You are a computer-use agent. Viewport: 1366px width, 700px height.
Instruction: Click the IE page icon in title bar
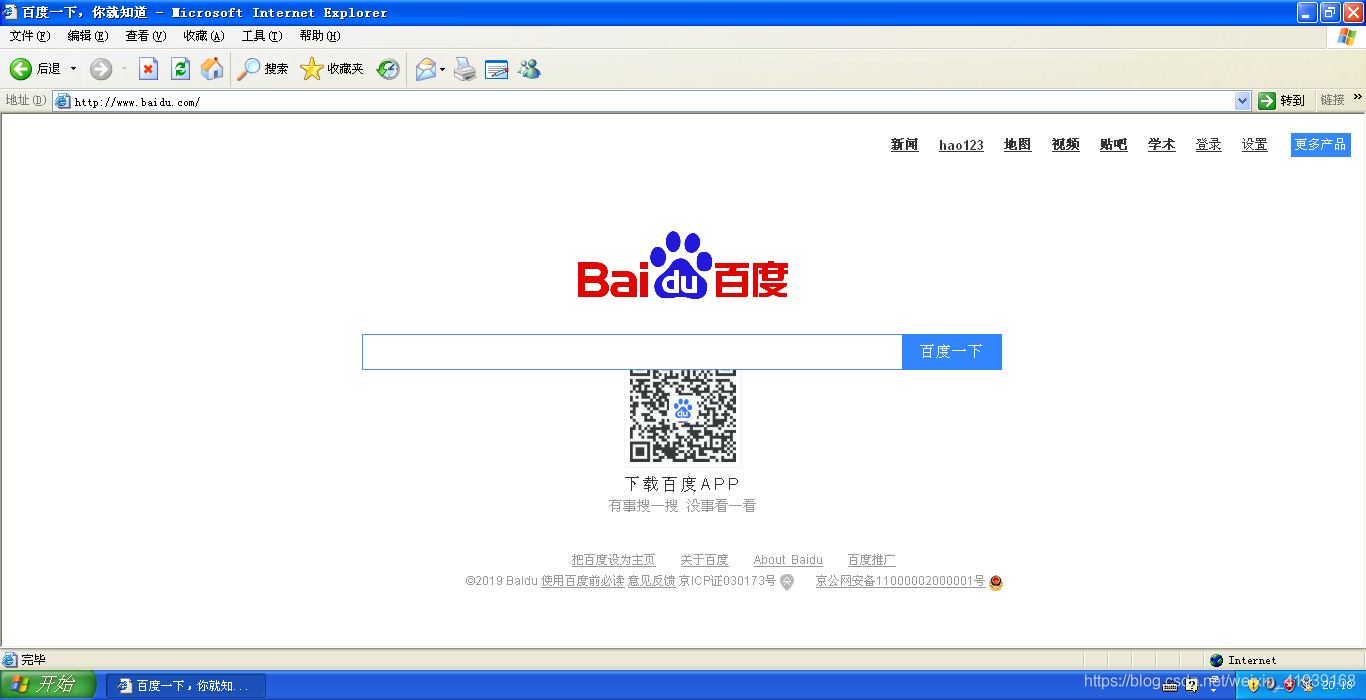(10, 12)
